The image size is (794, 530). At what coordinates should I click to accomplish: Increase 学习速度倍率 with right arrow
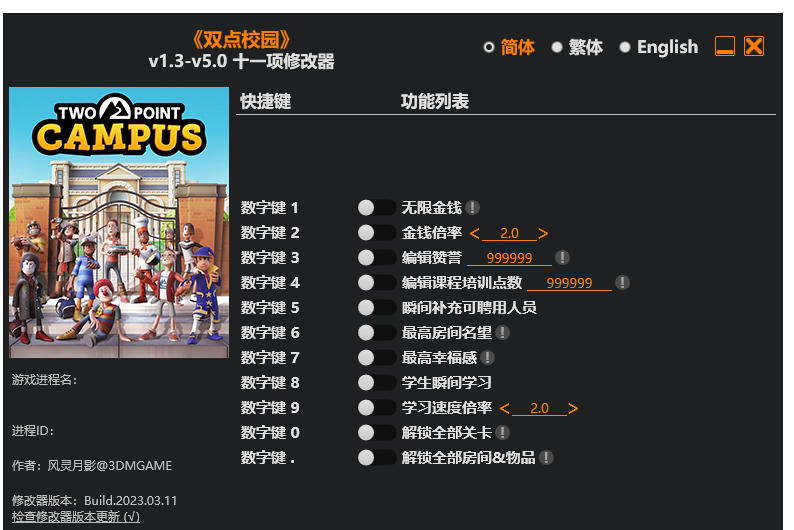573,408
